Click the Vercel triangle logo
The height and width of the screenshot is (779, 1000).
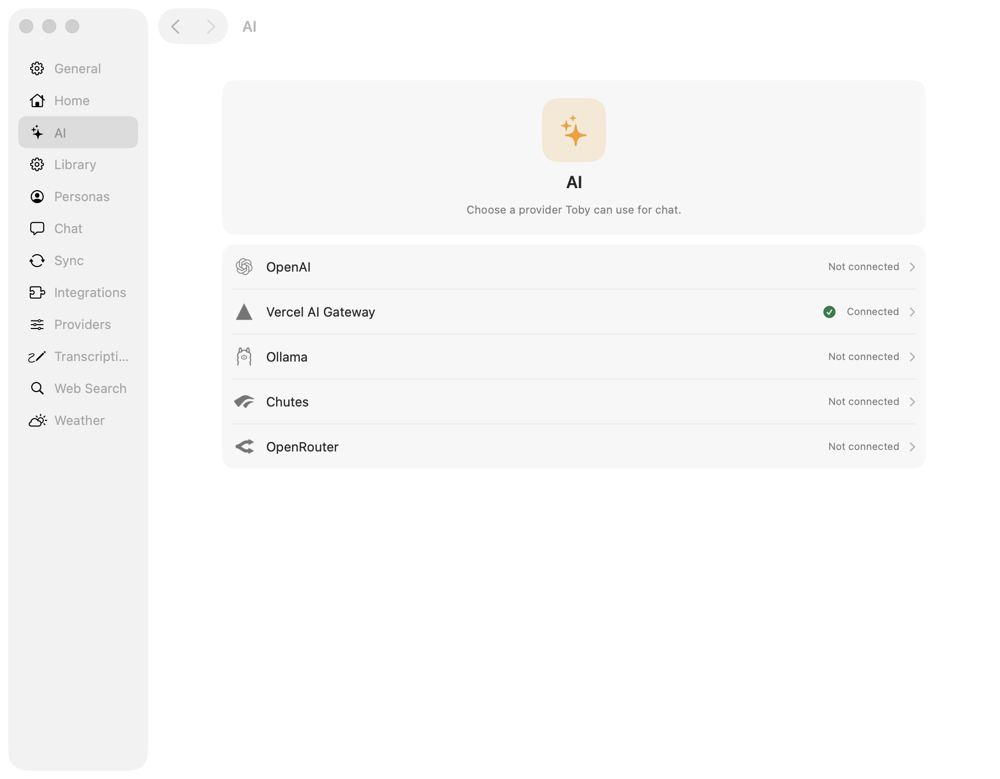point(244,311)
